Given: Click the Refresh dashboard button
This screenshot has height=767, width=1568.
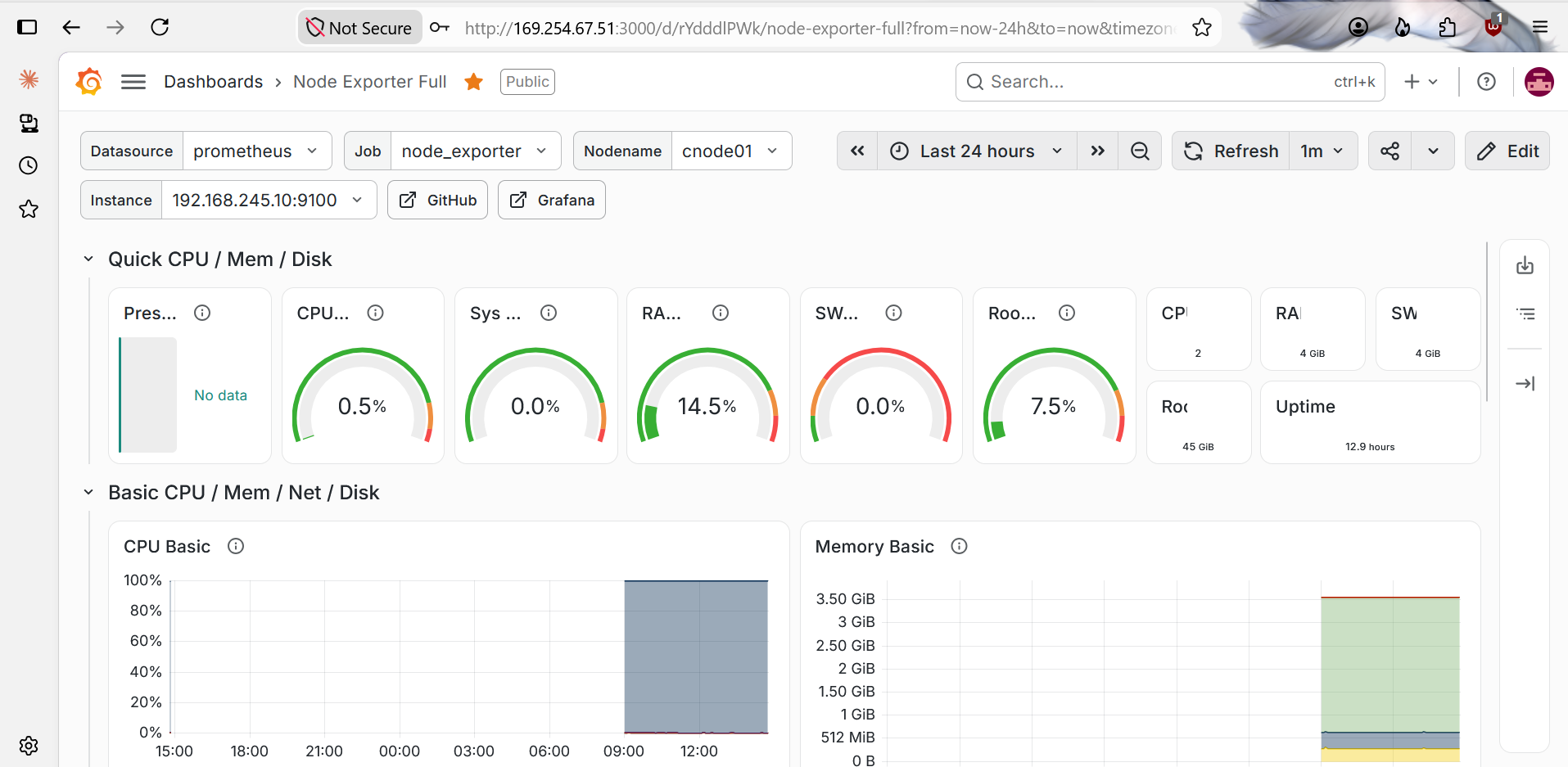Looking at the screenshot, I should click(x=1231, y=151).
